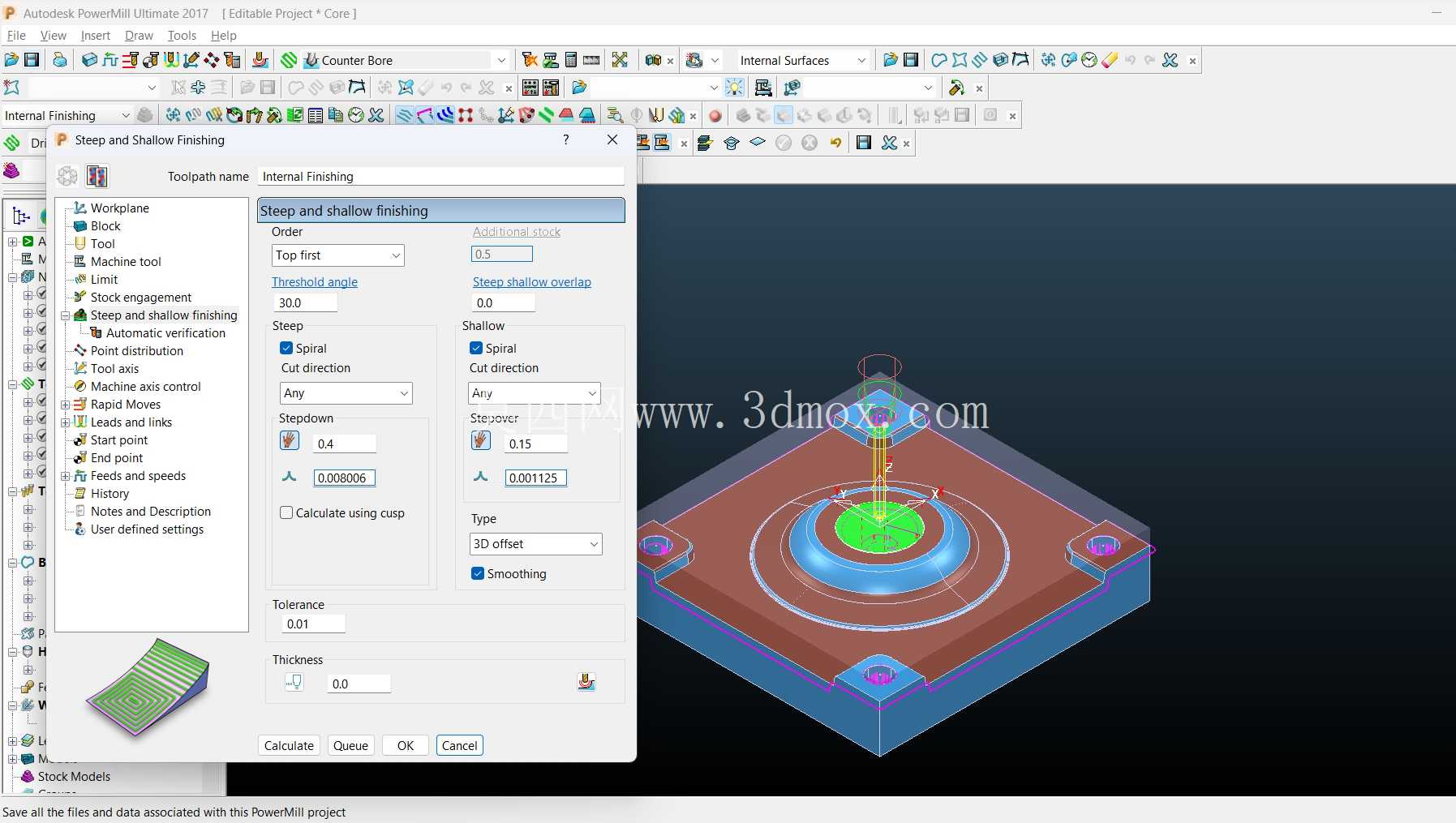Click the cusp height icon under Stepover
Viewport: 1456px width, 823px height.
480,477
